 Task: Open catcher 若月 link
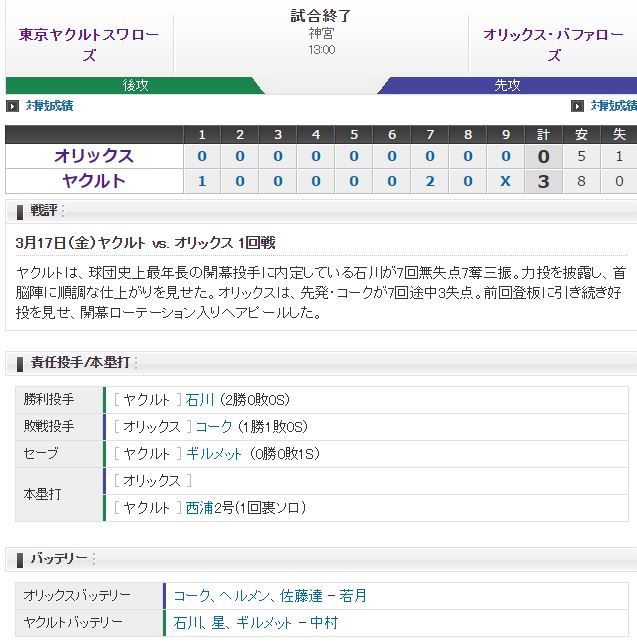[352, 596]
